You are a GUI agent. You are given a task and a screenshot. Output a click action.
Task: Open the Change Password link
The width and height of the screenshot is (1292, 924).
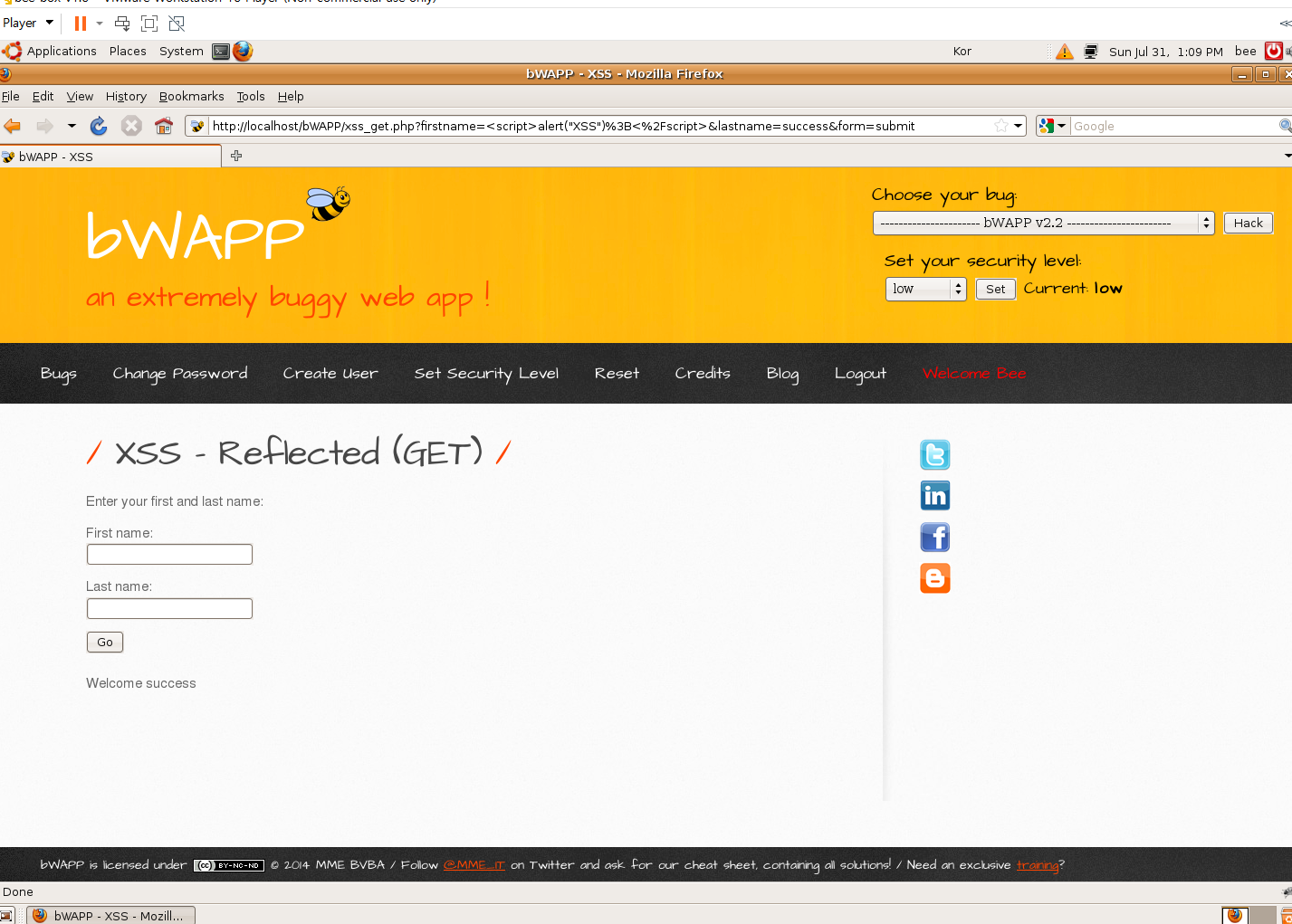pos(180,374)
